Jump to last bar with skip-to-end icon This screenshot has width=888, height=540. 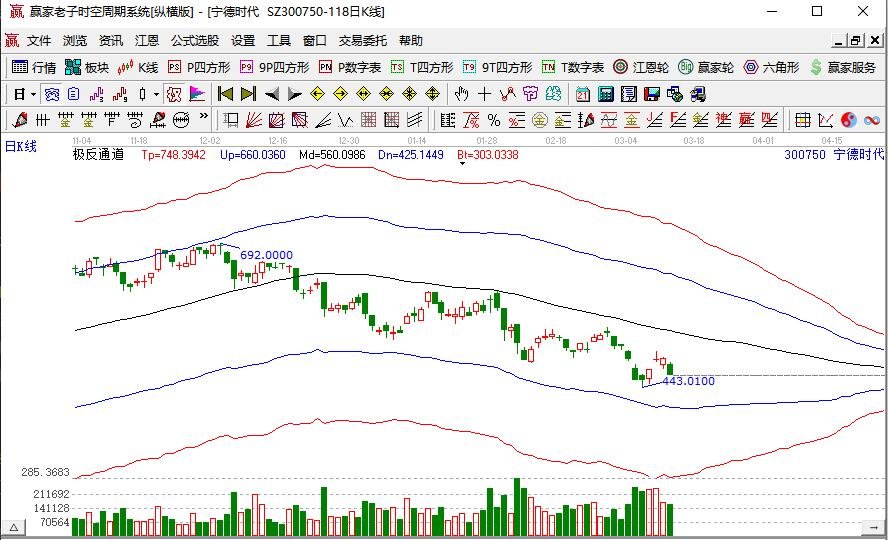click(x=248, y=94)
